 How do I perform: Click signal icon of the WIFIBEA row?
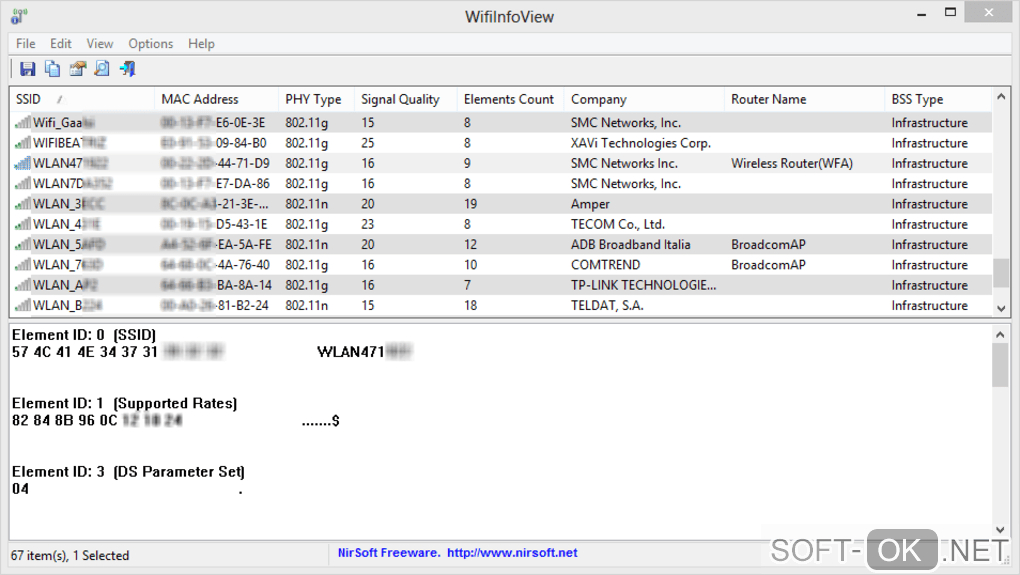[23, 142]
